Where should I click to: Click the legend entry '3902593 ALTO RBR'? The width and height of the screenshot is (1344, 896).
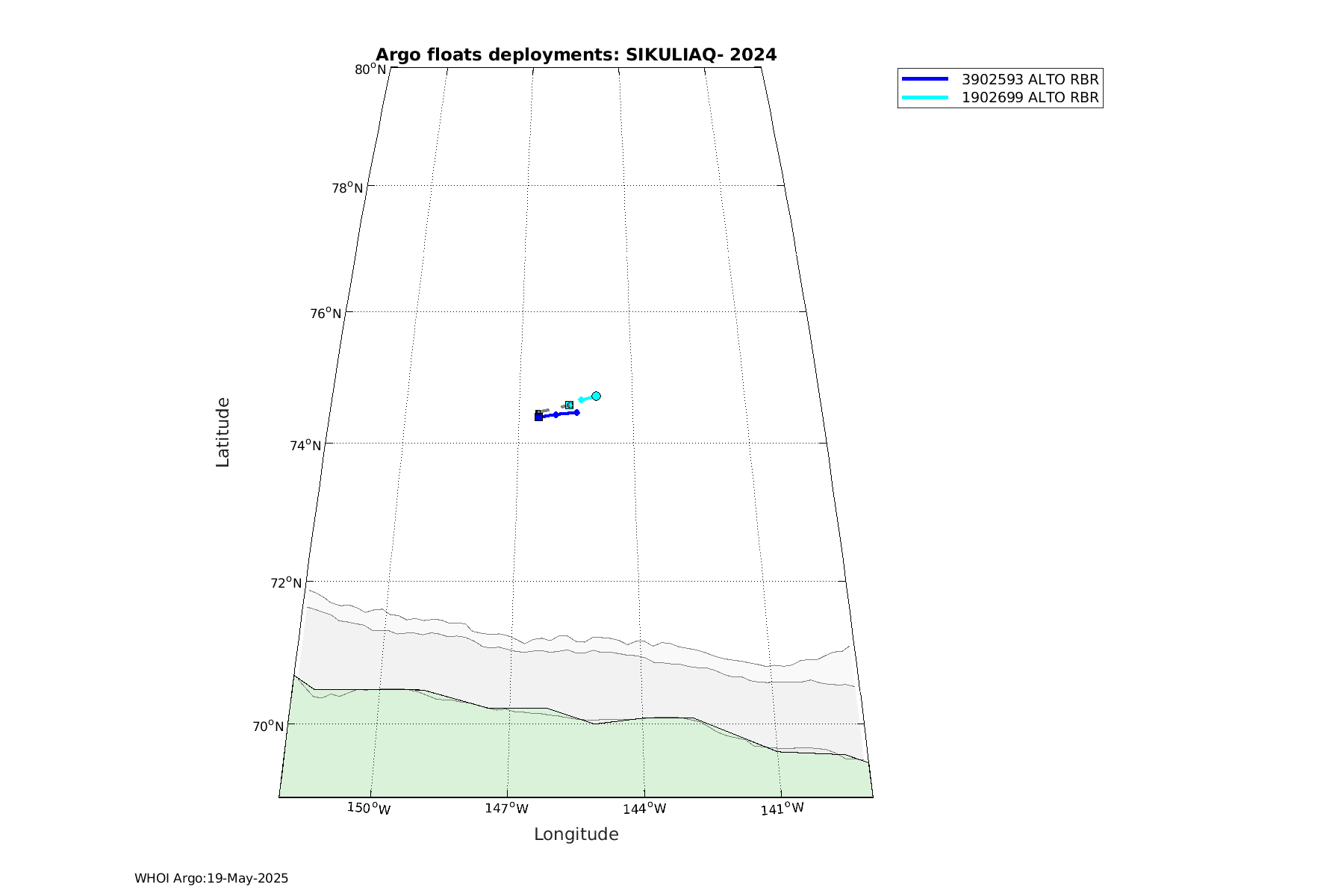coord(1030,79)
